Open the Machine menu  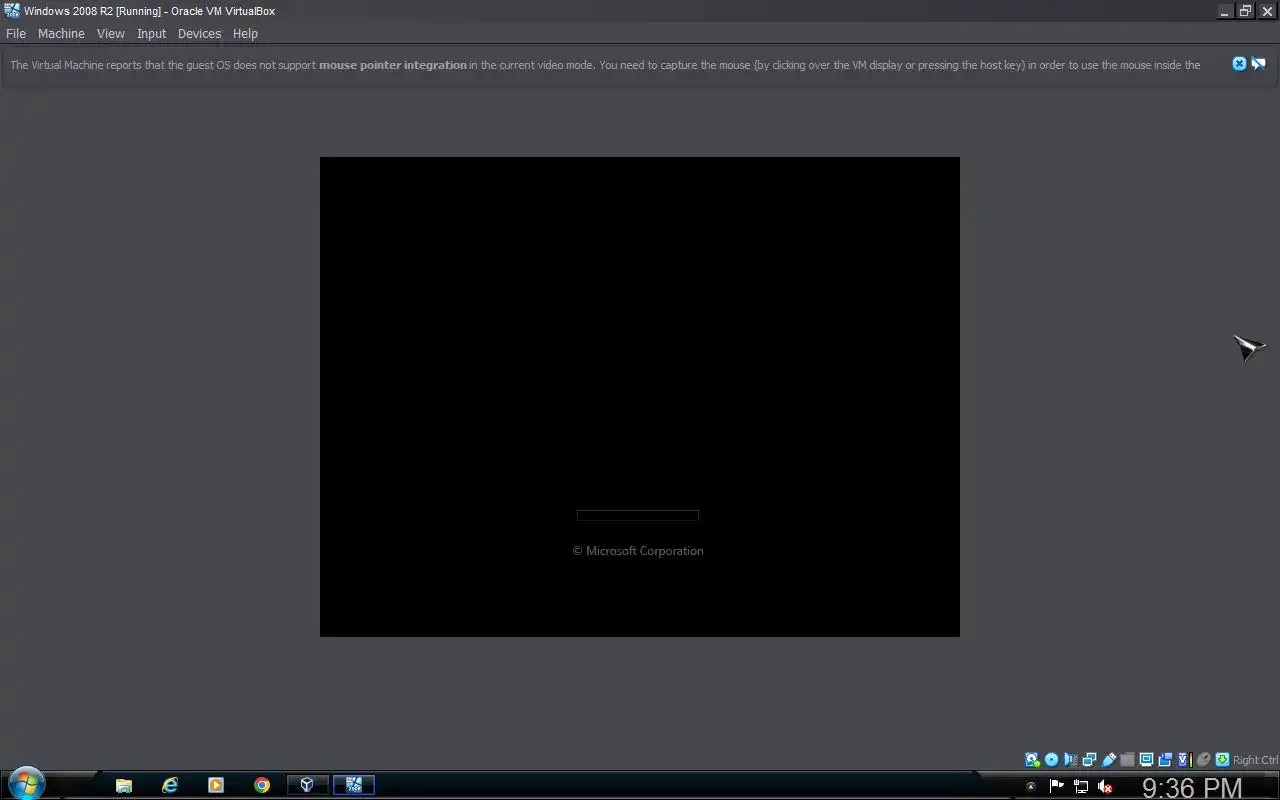(61, 33)
